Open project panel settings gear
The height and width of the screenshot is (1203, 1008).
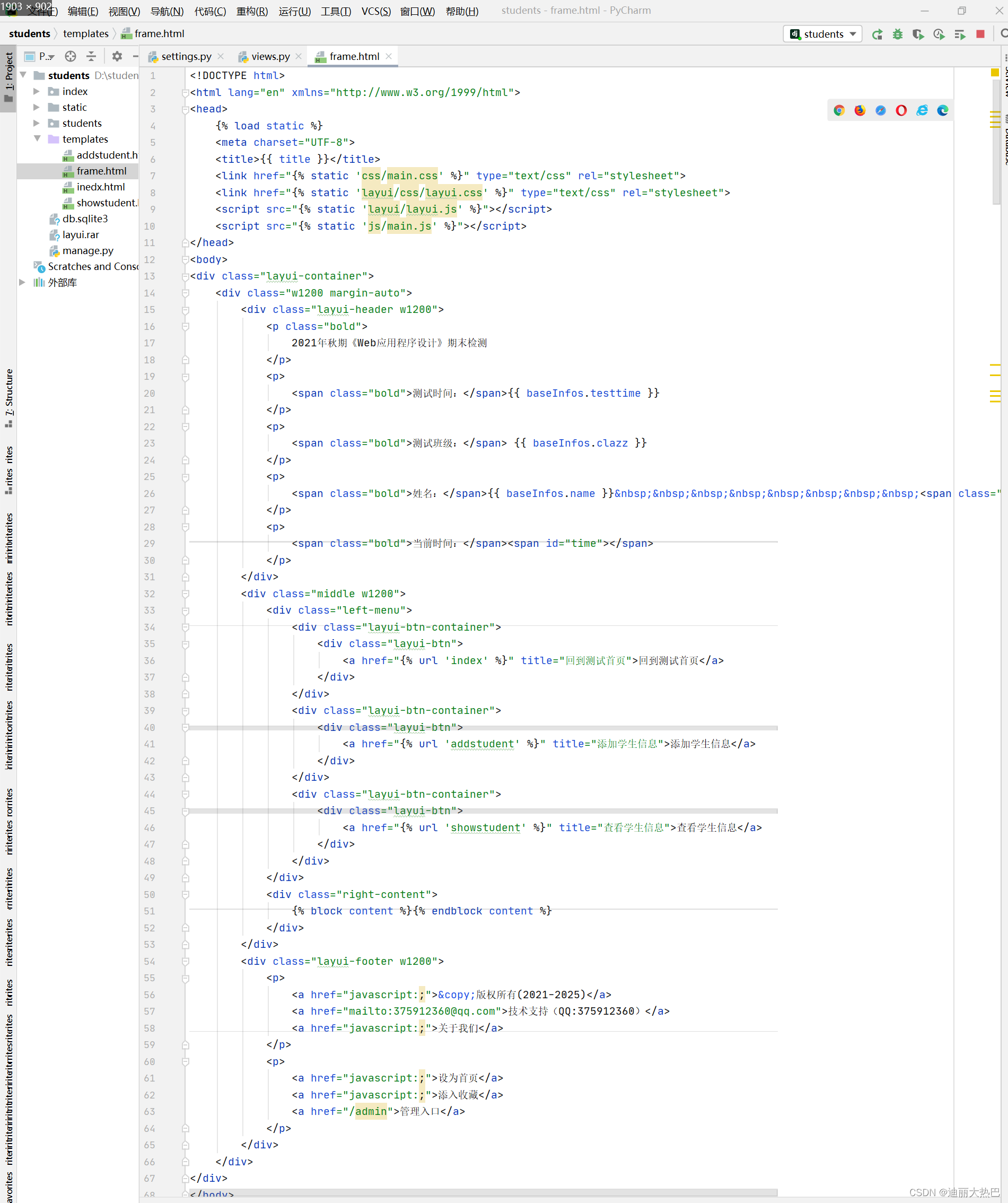coord(117,56)
